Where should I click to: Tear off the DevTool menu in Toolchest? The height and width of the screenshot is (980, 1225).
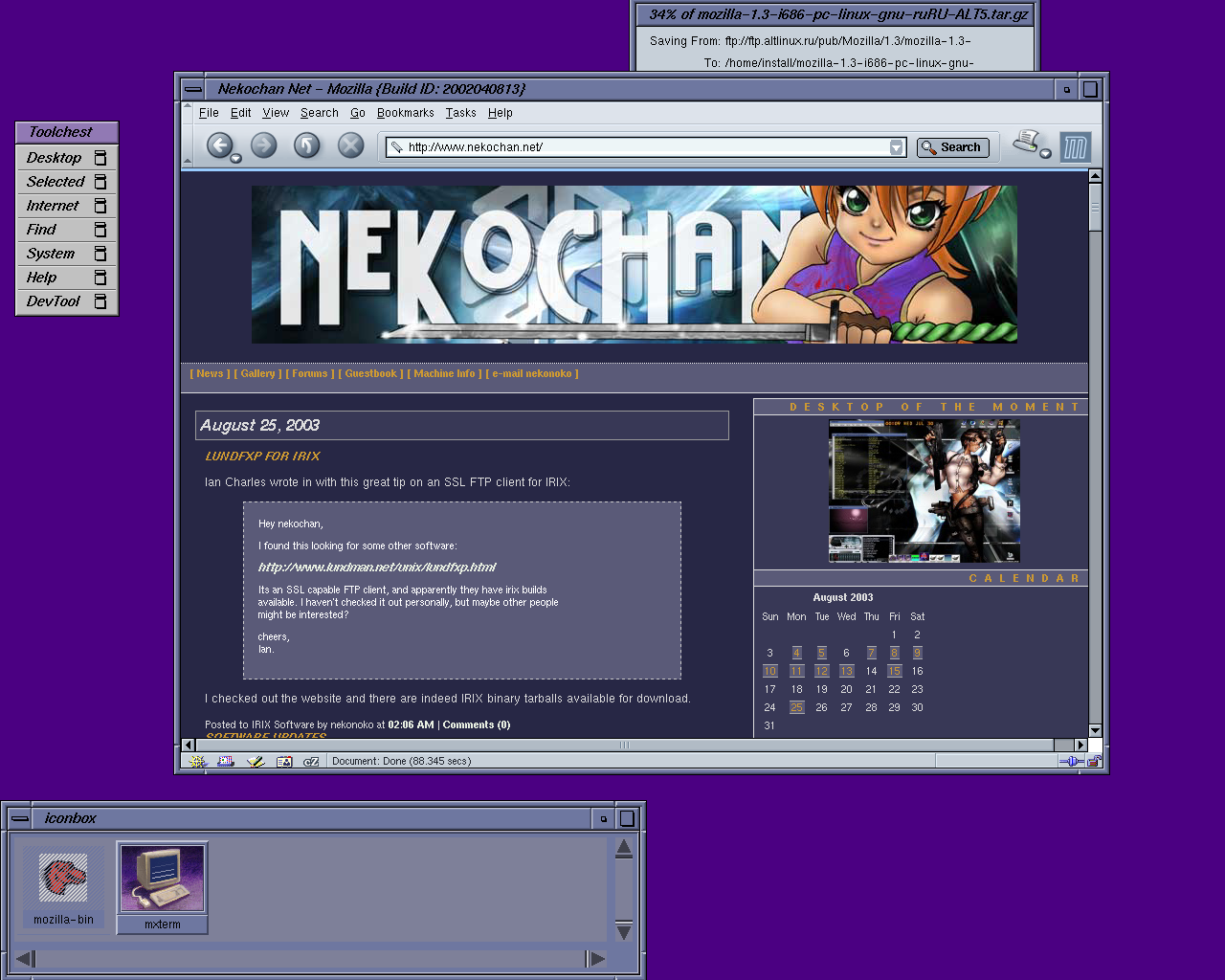(100, 301)
